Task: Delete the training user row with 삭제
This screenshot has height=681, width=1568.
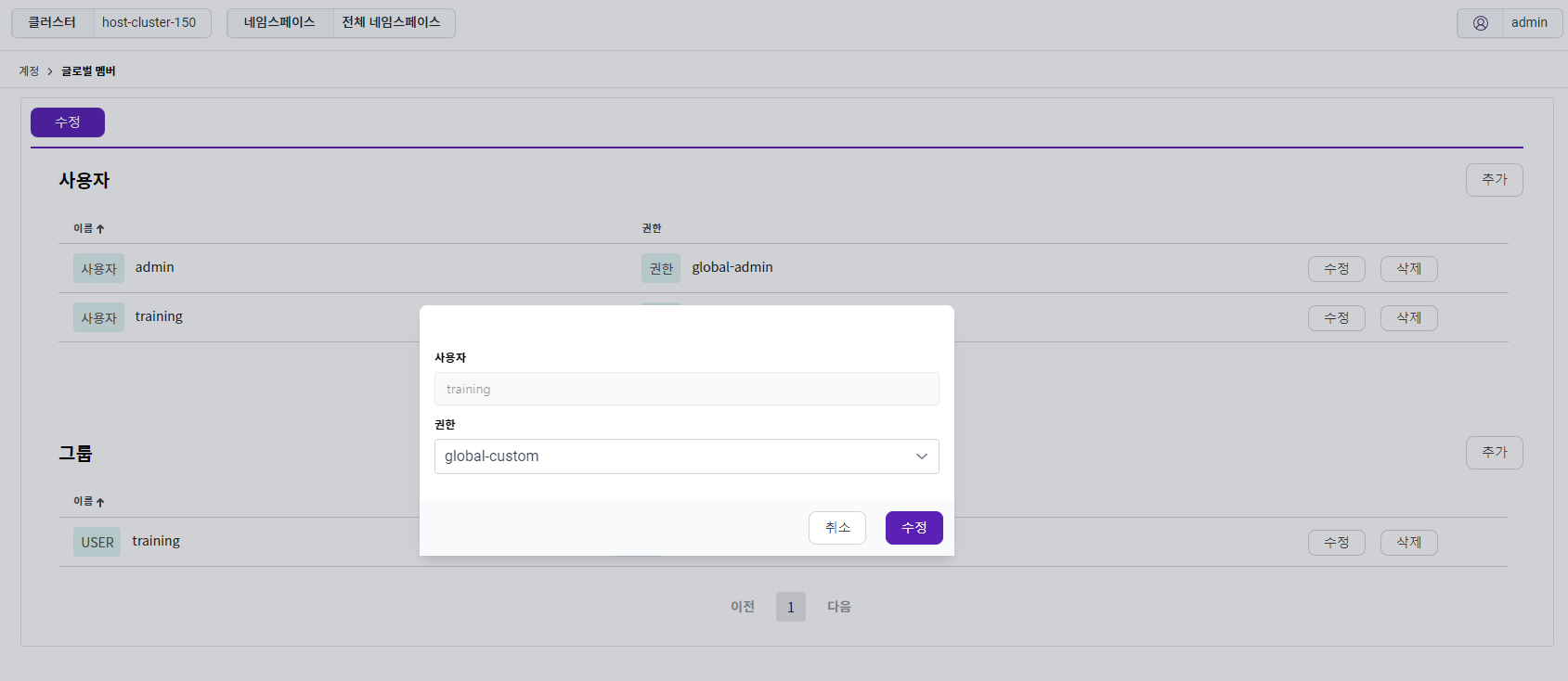Action: [x=1409, y=318]
